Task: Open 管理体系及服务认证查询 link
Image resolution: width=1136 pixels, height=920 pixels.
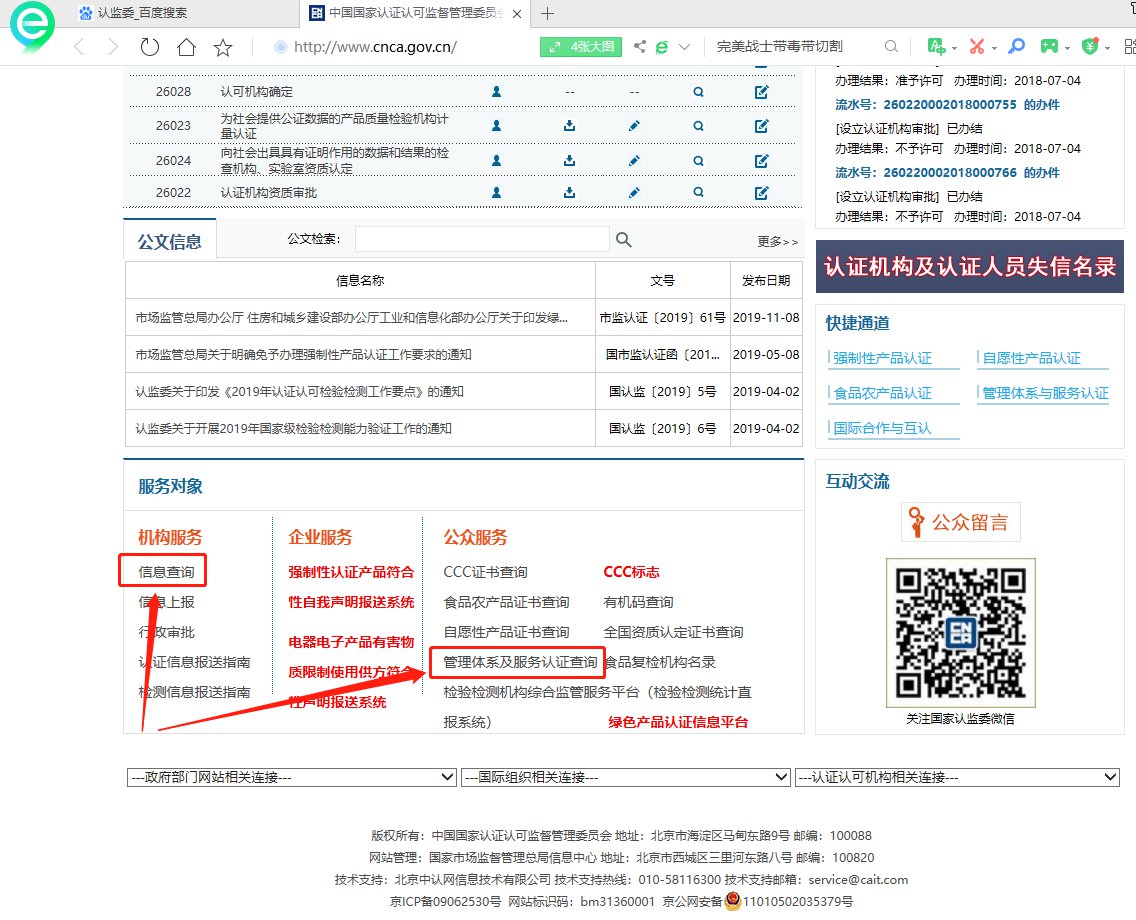Action: tap(520, 662)
